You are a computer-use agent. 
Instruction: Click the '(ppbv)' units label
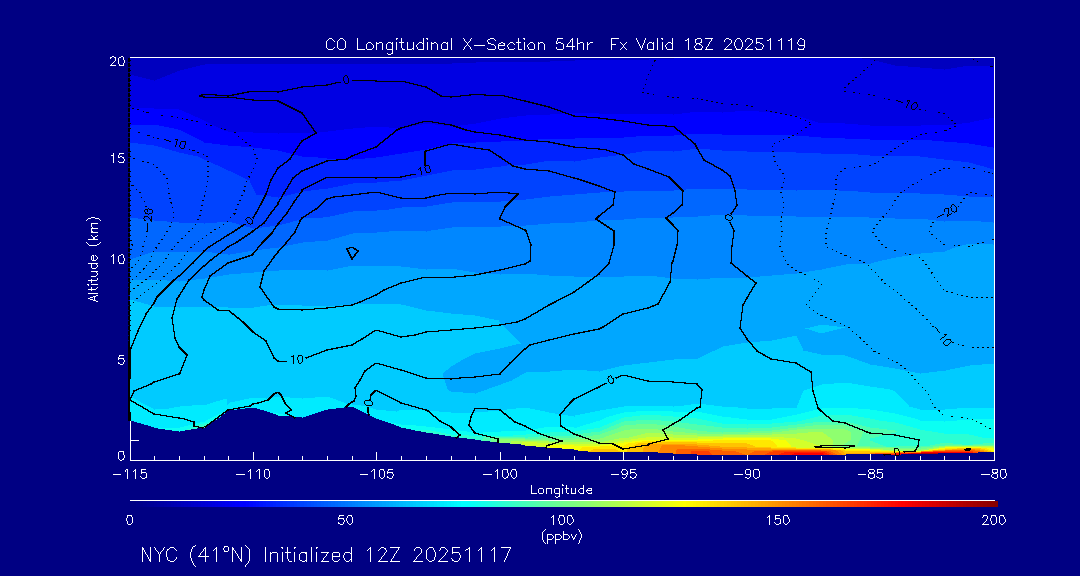pos(561,536)
